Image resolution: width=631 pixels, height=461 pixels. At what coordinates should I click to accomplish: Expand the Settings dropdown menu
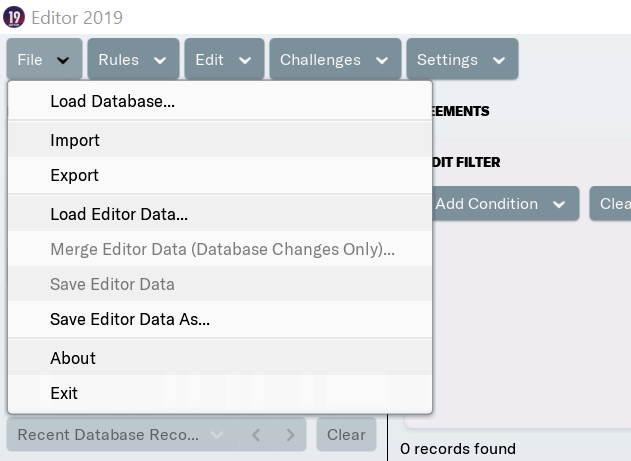click(462, 60)
